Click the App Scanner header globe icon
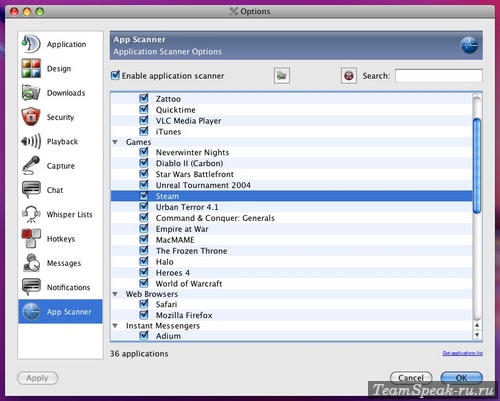 point(469,45)
